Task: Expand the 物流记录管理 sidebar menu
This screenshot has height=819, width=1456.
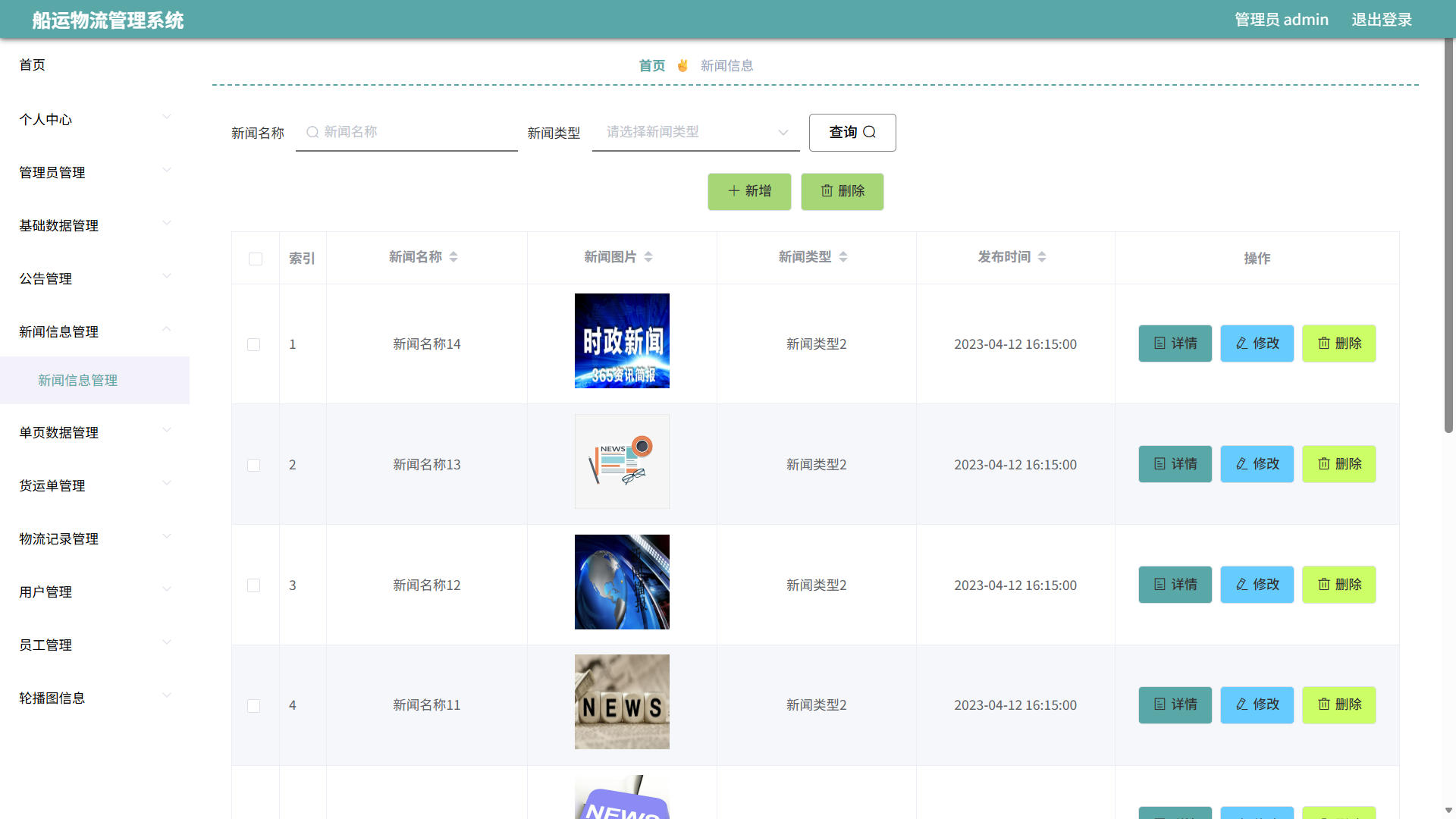Action: (95, 538)
